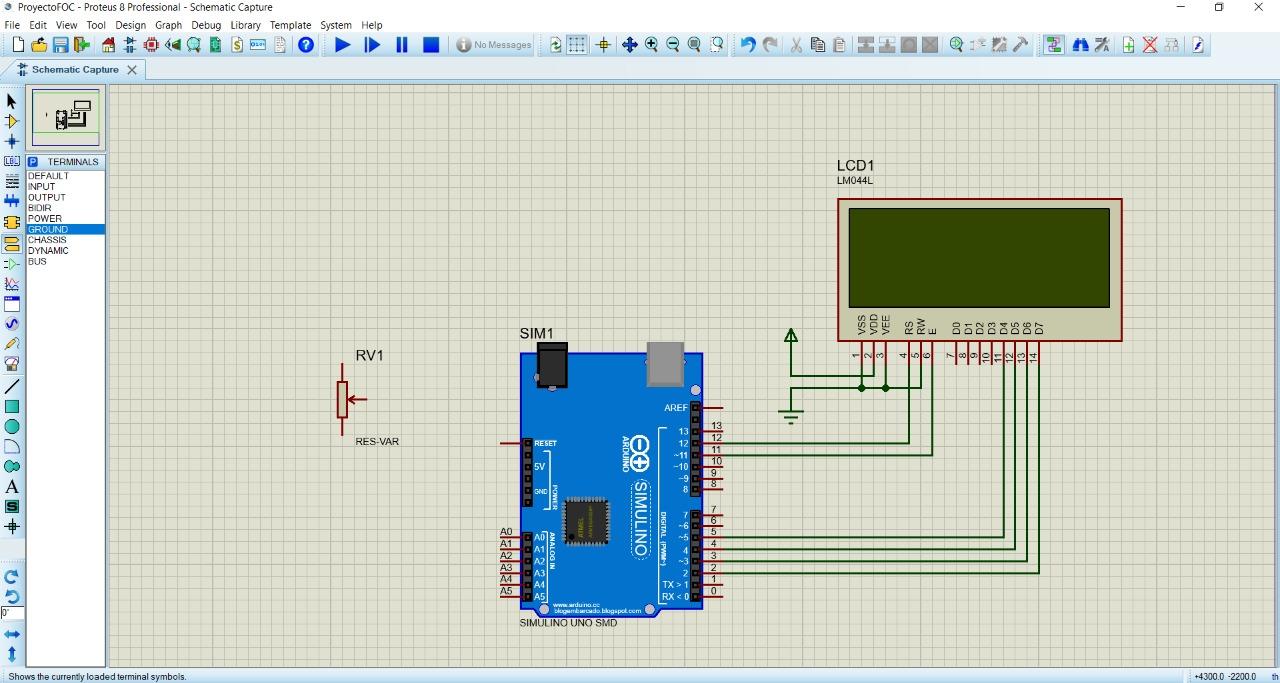Open the File menu

point(12,25)
